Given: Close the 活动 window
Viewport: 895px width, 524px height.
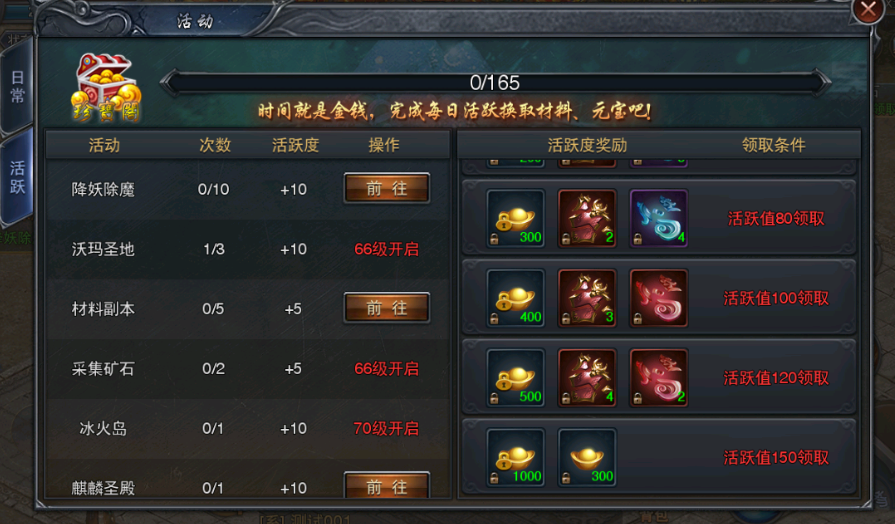Looking at the screenshot, I should click(x=868, y=10).
